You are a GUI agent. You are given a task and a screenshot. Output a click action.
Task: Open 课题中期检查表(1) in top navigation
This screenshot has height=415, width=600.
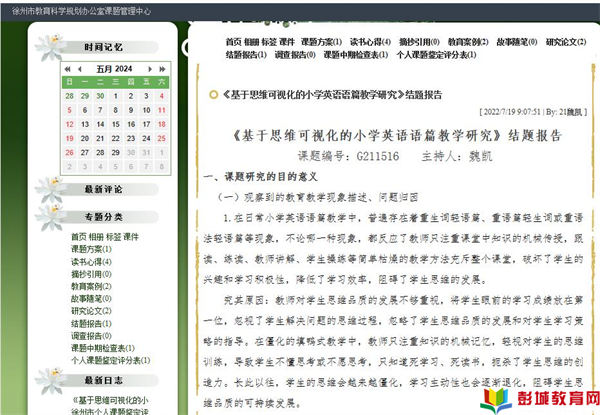click(356, 55)
